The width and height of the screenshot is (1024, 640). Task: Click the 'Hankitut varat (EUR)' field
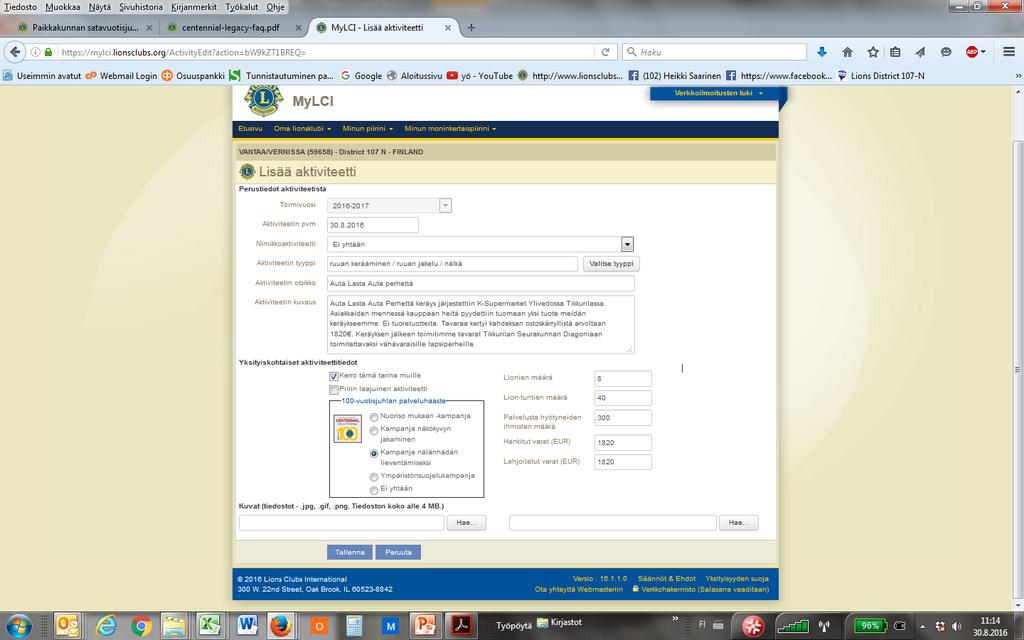click(622, 443)
